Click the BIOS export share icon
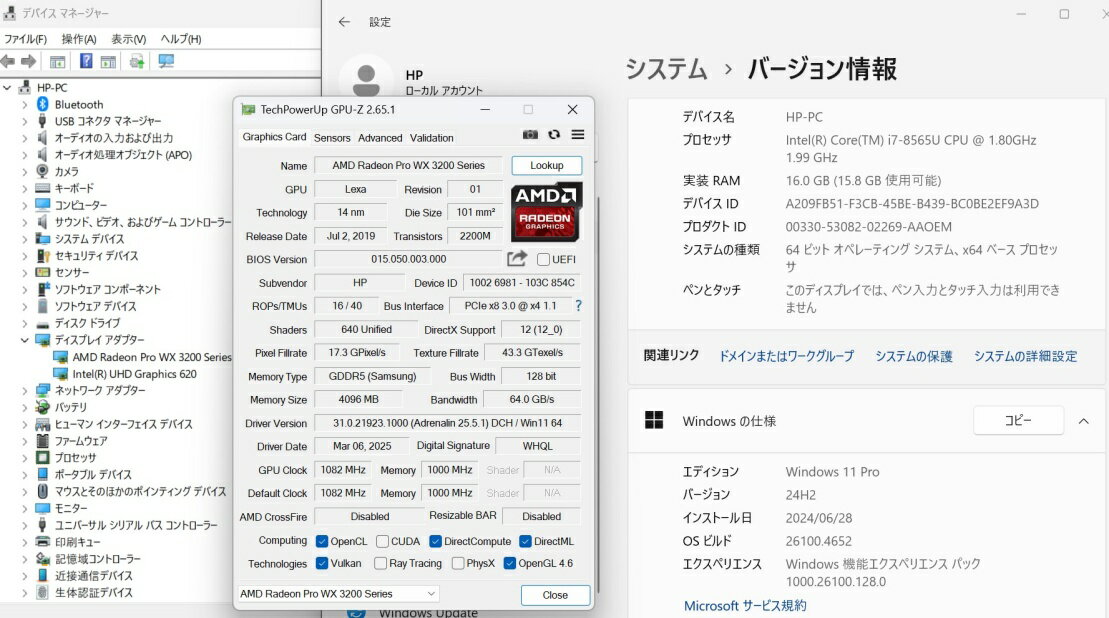Image resolution: width=1109 pixels, height=618 pixels. tap(516, 259)
